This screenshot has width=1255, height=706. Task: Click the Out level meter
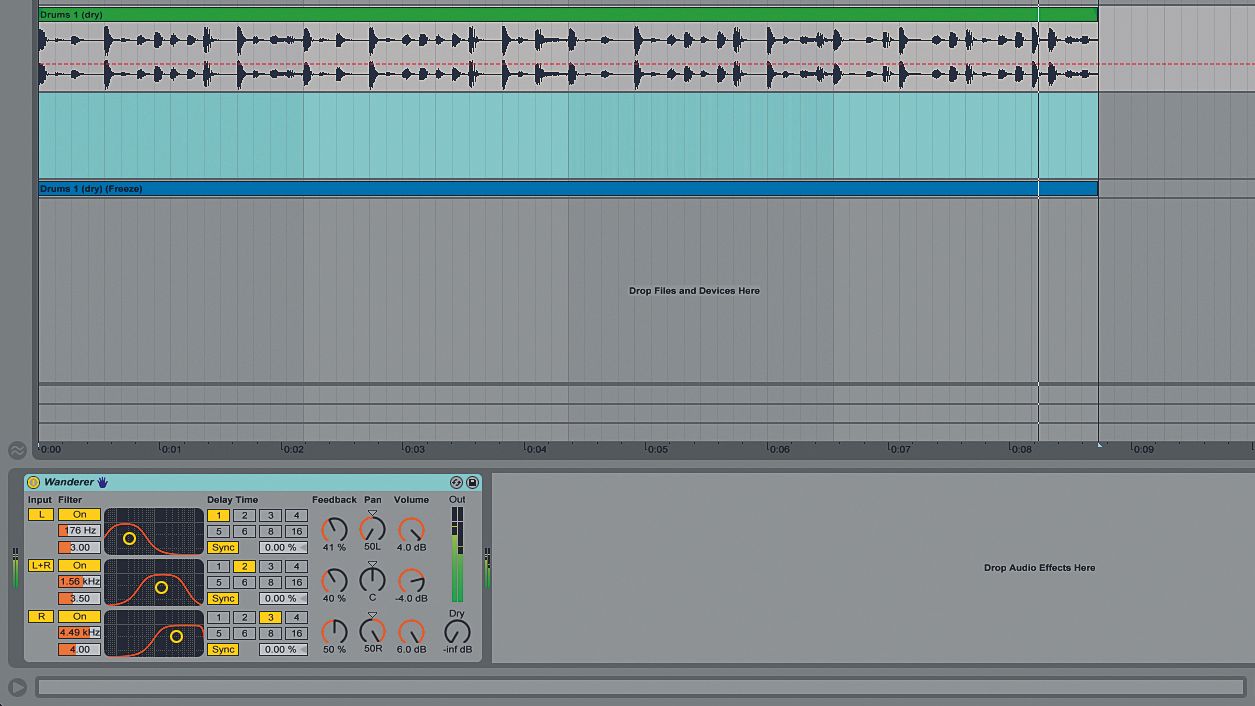point(457,554)
